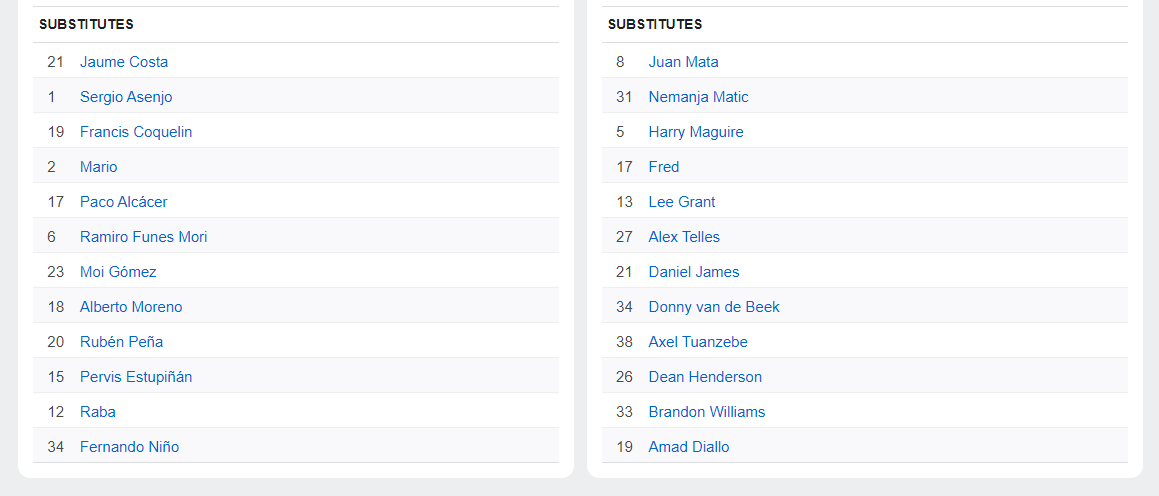Select Donny van de Beek

[x=714, y=307]
